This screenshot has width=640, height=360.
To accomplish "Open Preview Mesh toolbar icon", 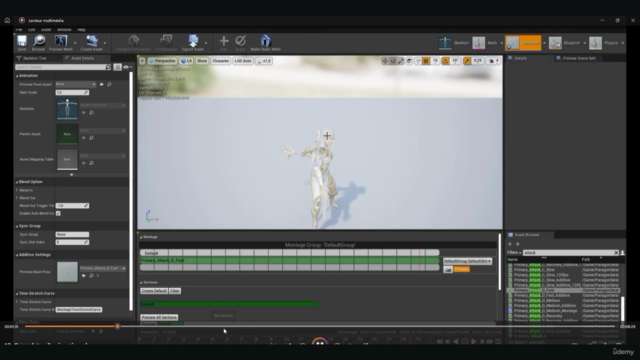I will pos(61,41).
